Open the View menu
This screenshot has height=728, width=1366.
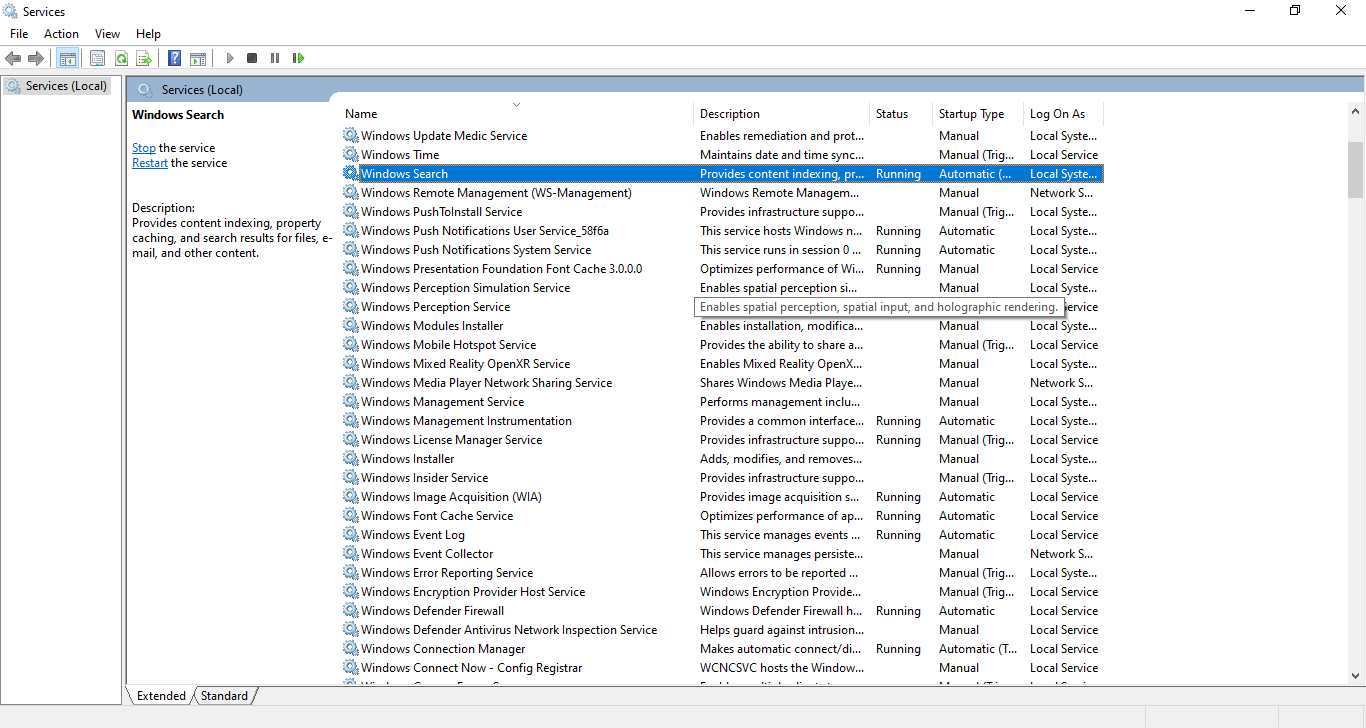click(107, 34)
